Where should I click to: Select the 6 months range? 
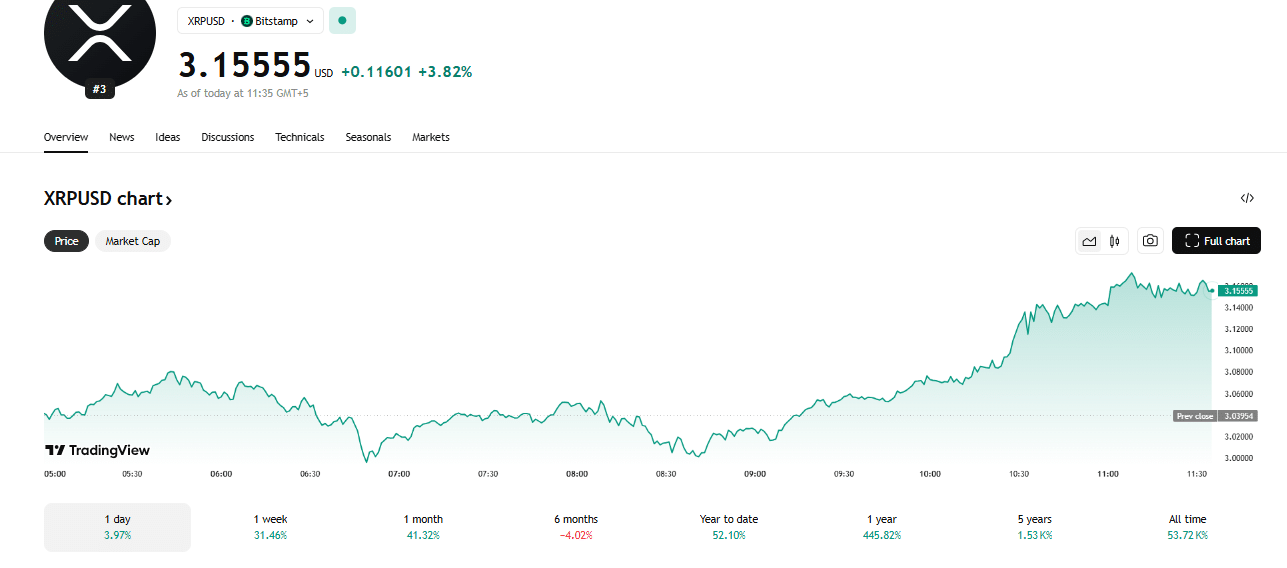[x=576, y=527]
